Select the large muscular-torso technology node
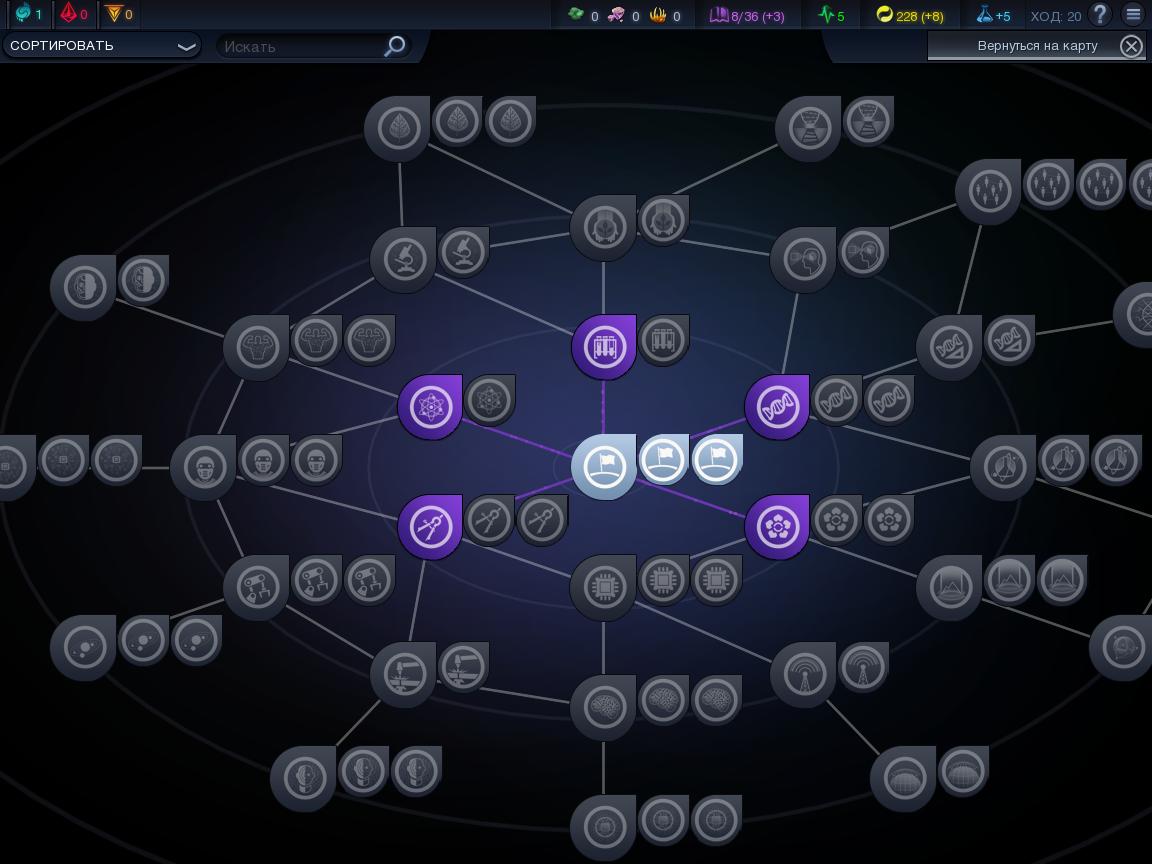The height and width of the screenshot is (864, 1152). tap(256, 348)
